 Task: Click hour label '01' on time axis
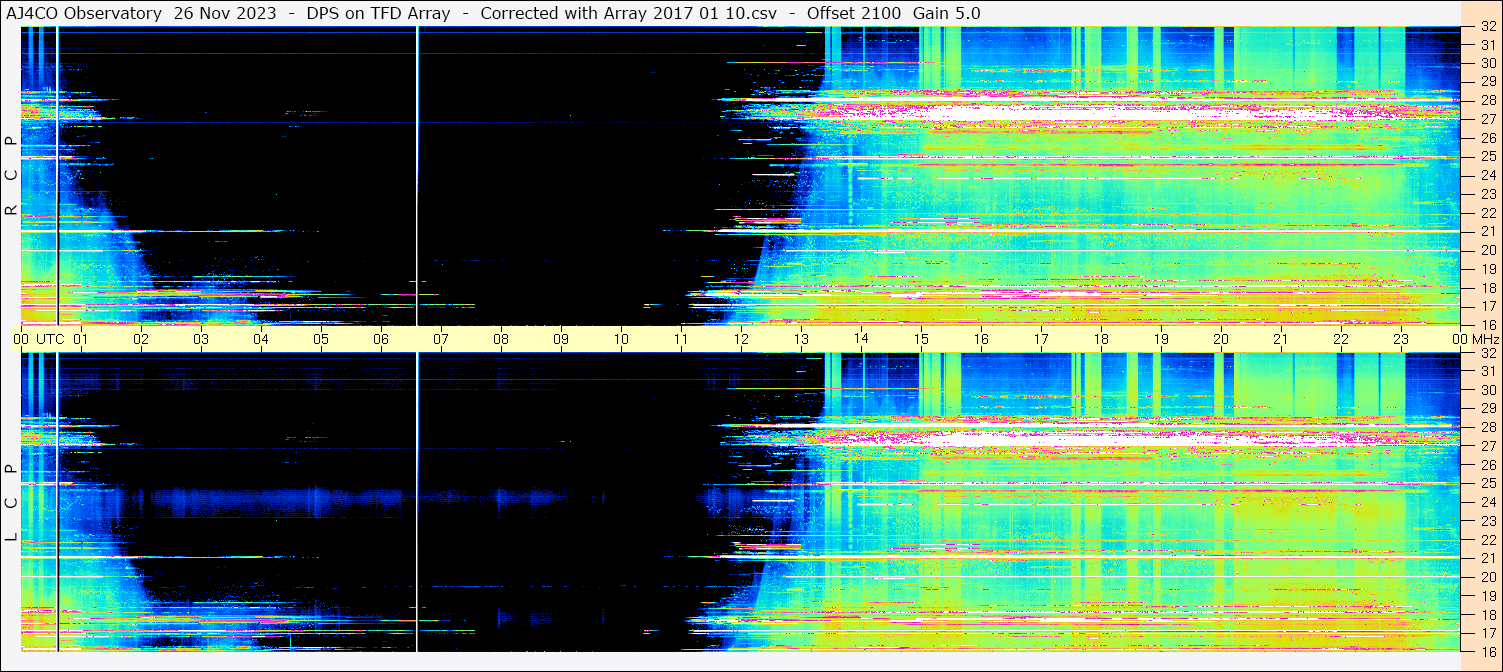point(81,339)
